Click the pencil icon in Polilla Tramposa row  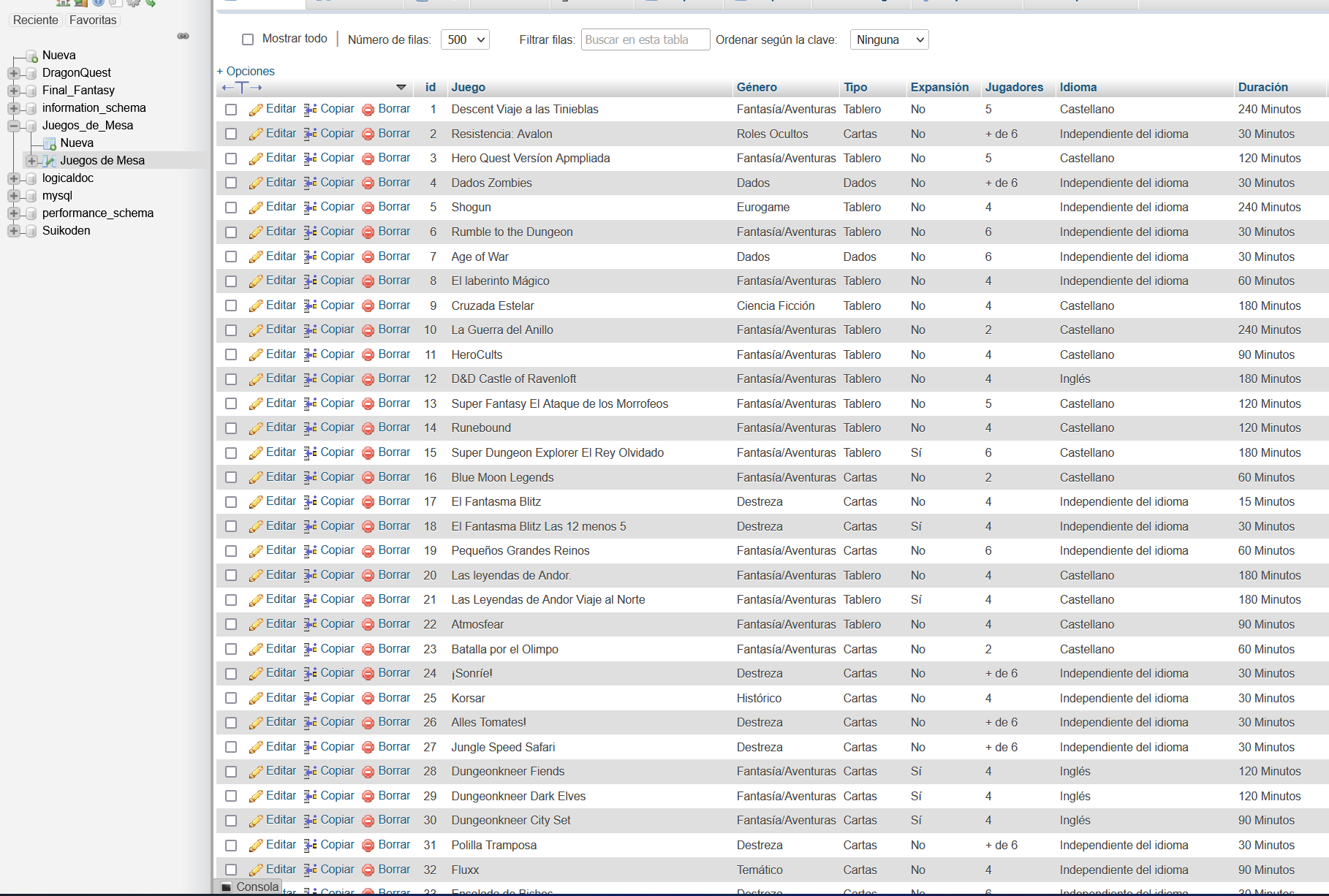256,846
